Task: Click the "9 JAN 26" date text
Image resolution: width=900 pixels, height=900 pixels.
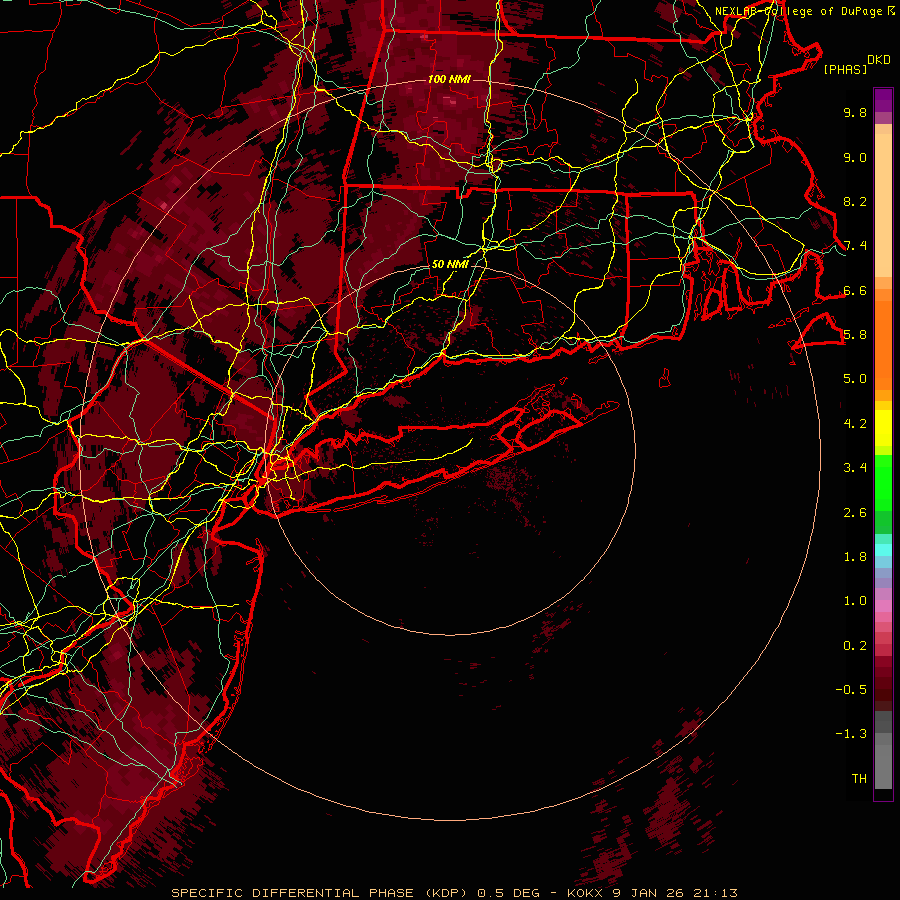Action: click(646, 893)
